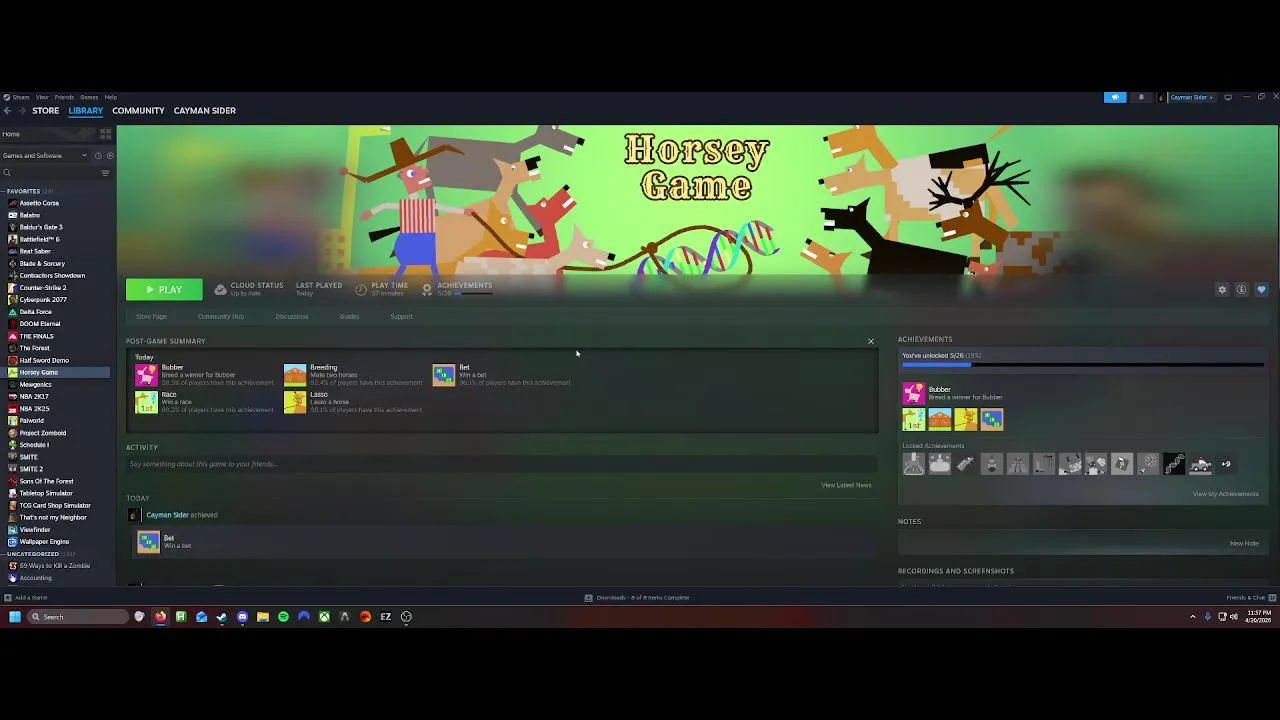Open Cayman Sider's profile in activity feed

tap(167, 515)
